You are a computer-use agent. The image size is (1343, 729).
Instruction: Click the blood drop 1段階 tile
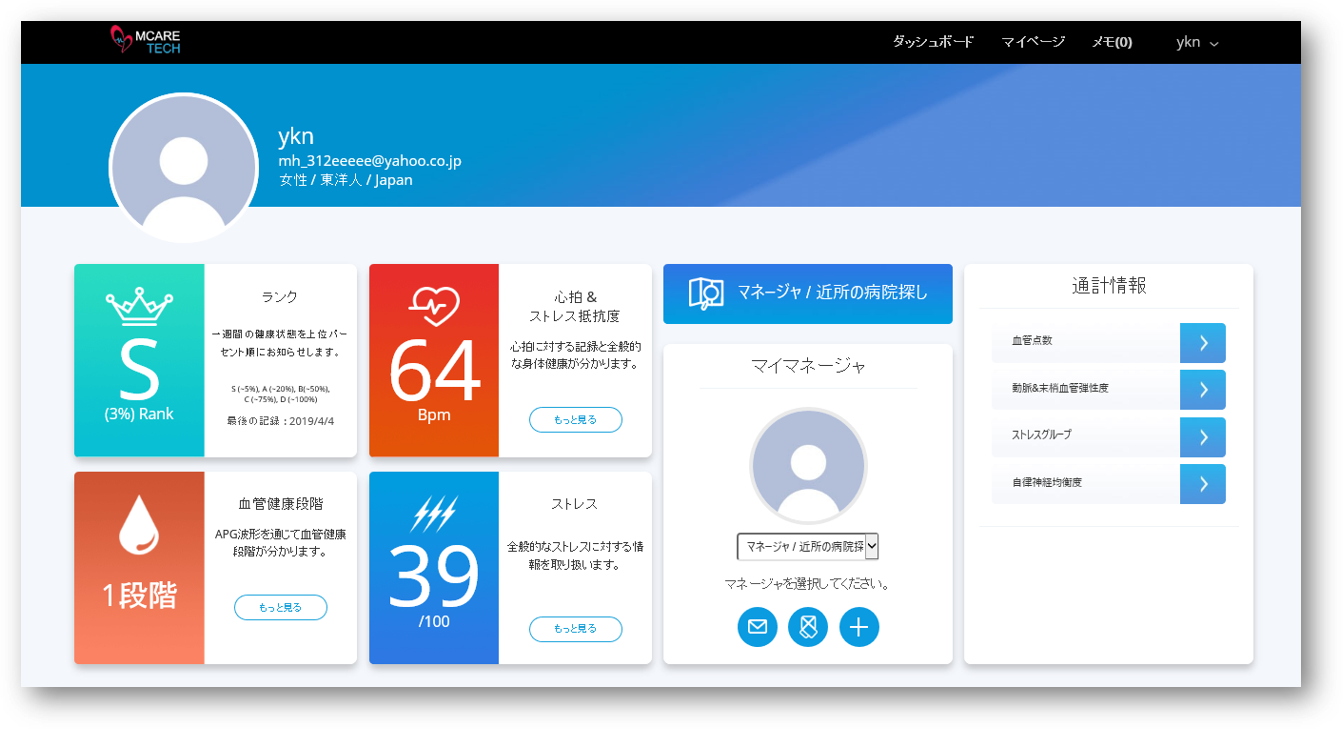(139, 568)
